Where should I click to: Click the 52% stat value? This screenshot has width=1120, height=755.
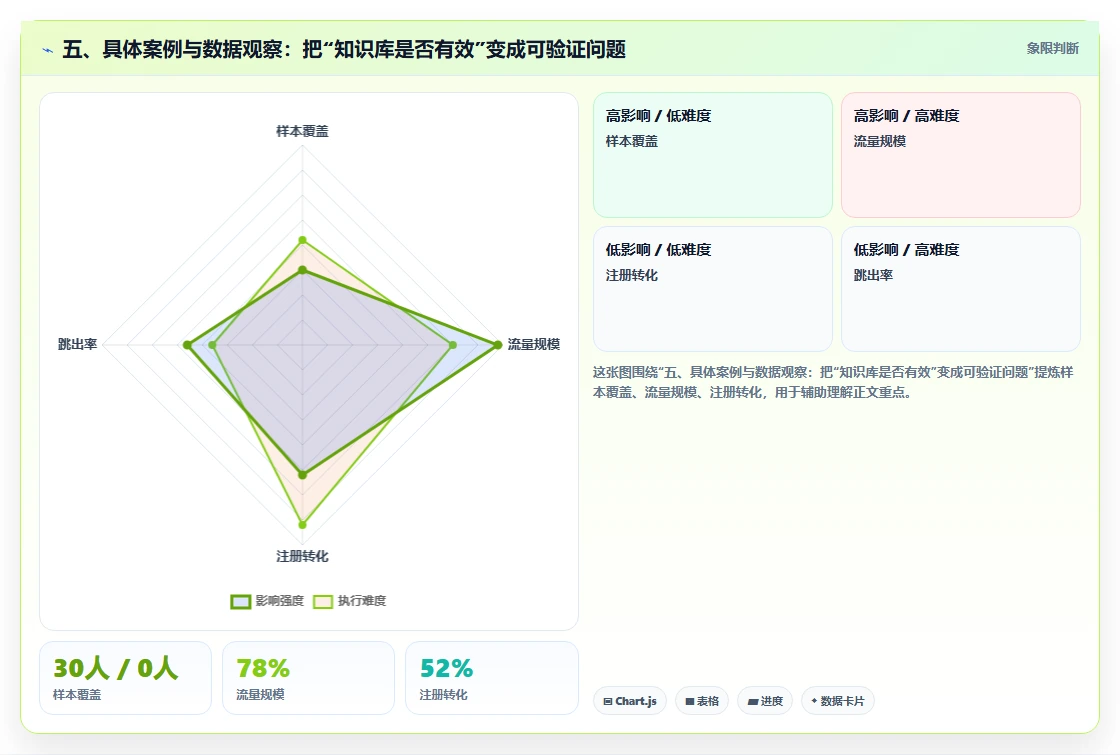tap(446, 669)
